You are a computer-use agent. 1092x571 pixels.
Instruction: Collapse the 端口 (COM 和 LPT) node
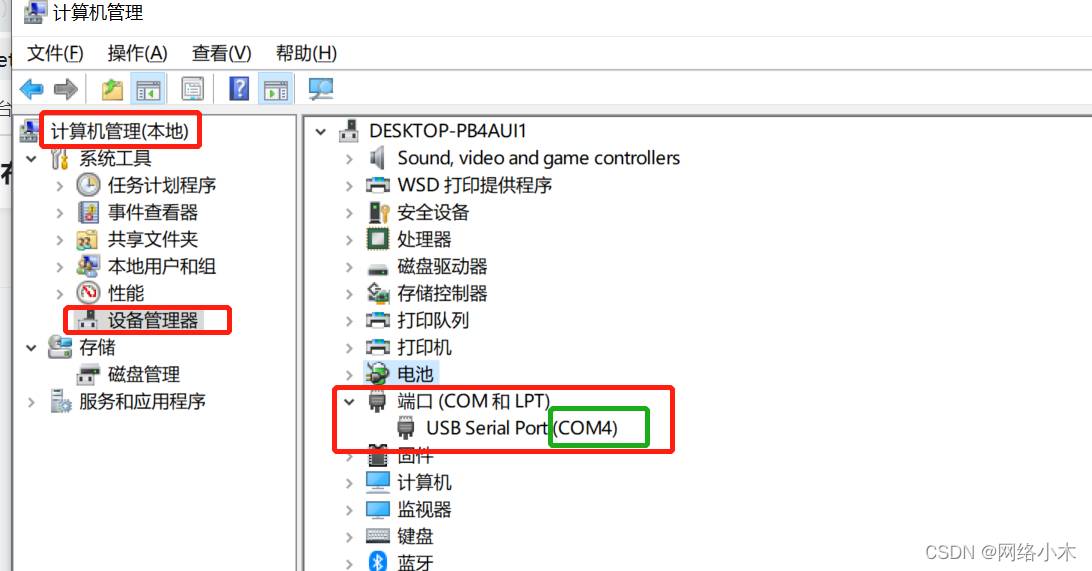click(x=349, y=401)
